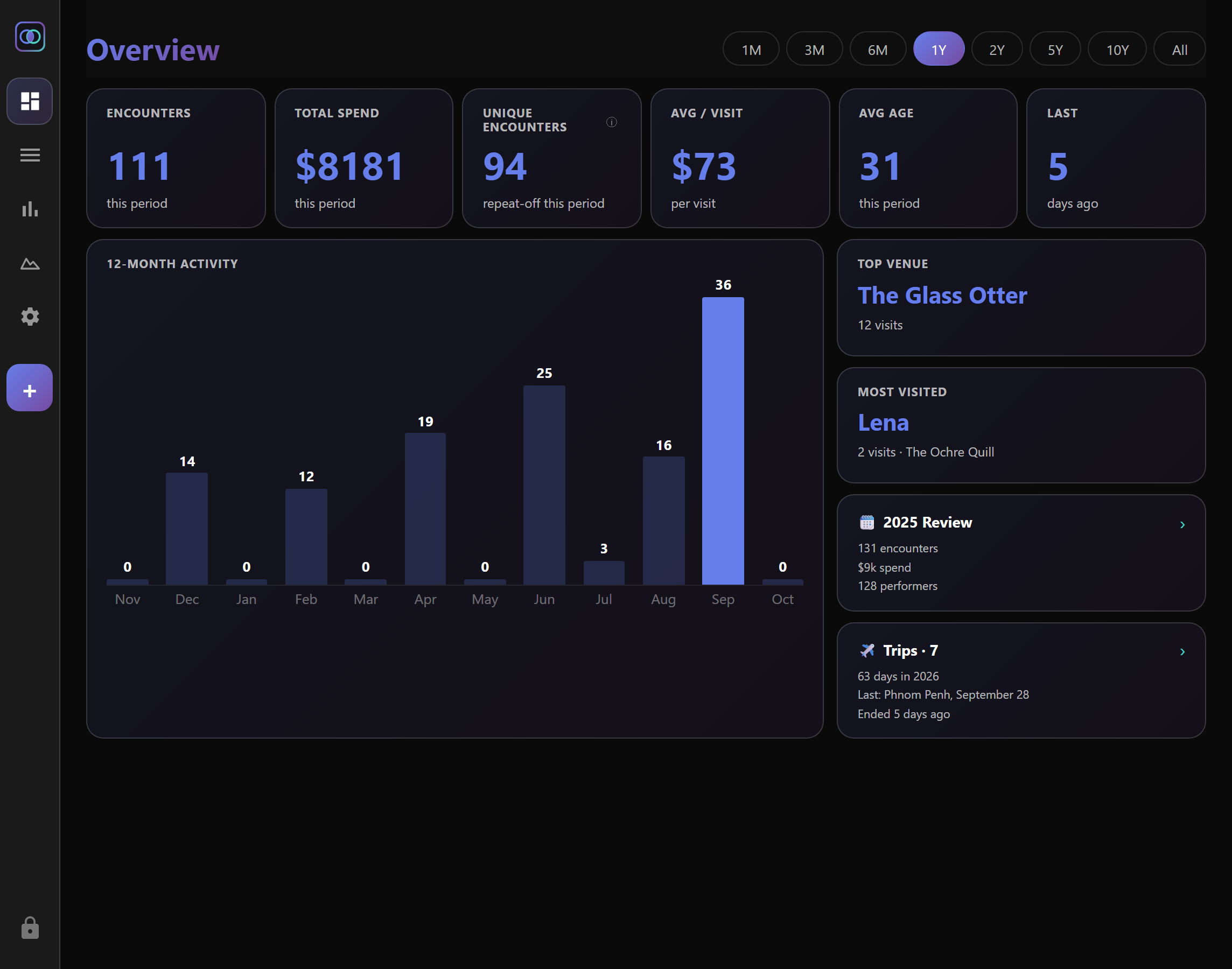
Task: Open the list view hamburger icon
Action: click(30, 155)
